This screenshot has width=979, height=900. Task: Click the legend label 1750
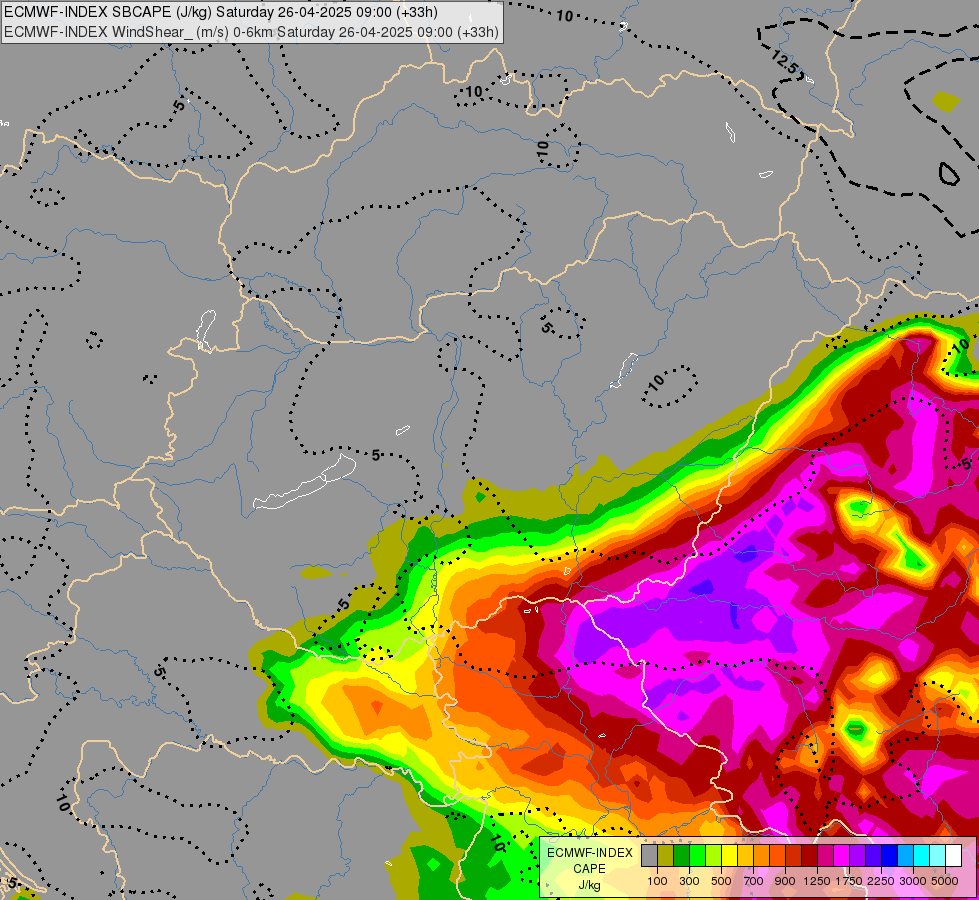tap(849, 881)
